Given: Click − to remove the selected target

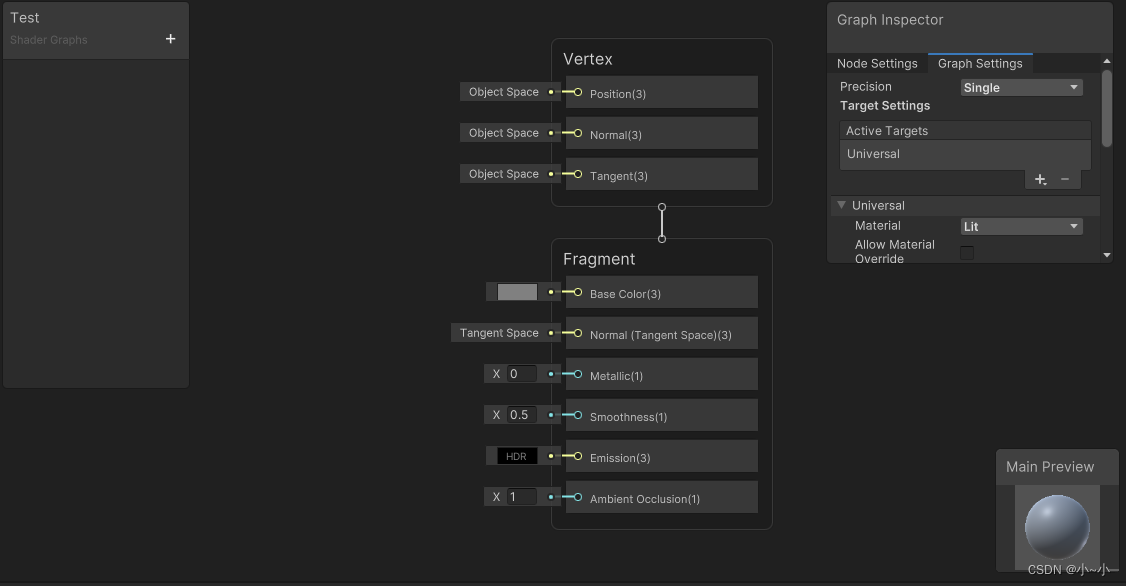Looking at the screenshot, I should point(1066,179).
